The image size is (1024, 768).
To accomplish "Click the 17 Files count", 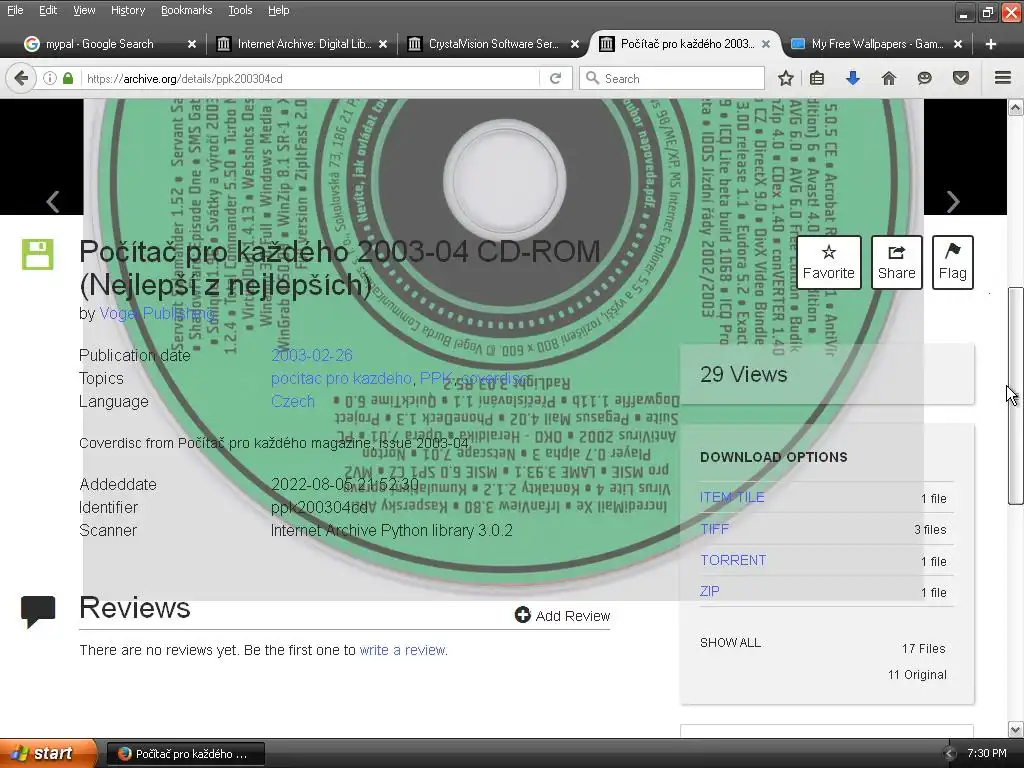I will coord(923,648).
